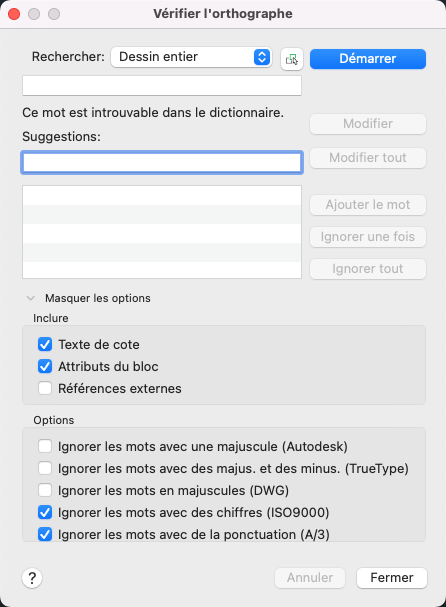446x607 pixels.
Task: Click into the Suggestions text field
Action: 162,162
